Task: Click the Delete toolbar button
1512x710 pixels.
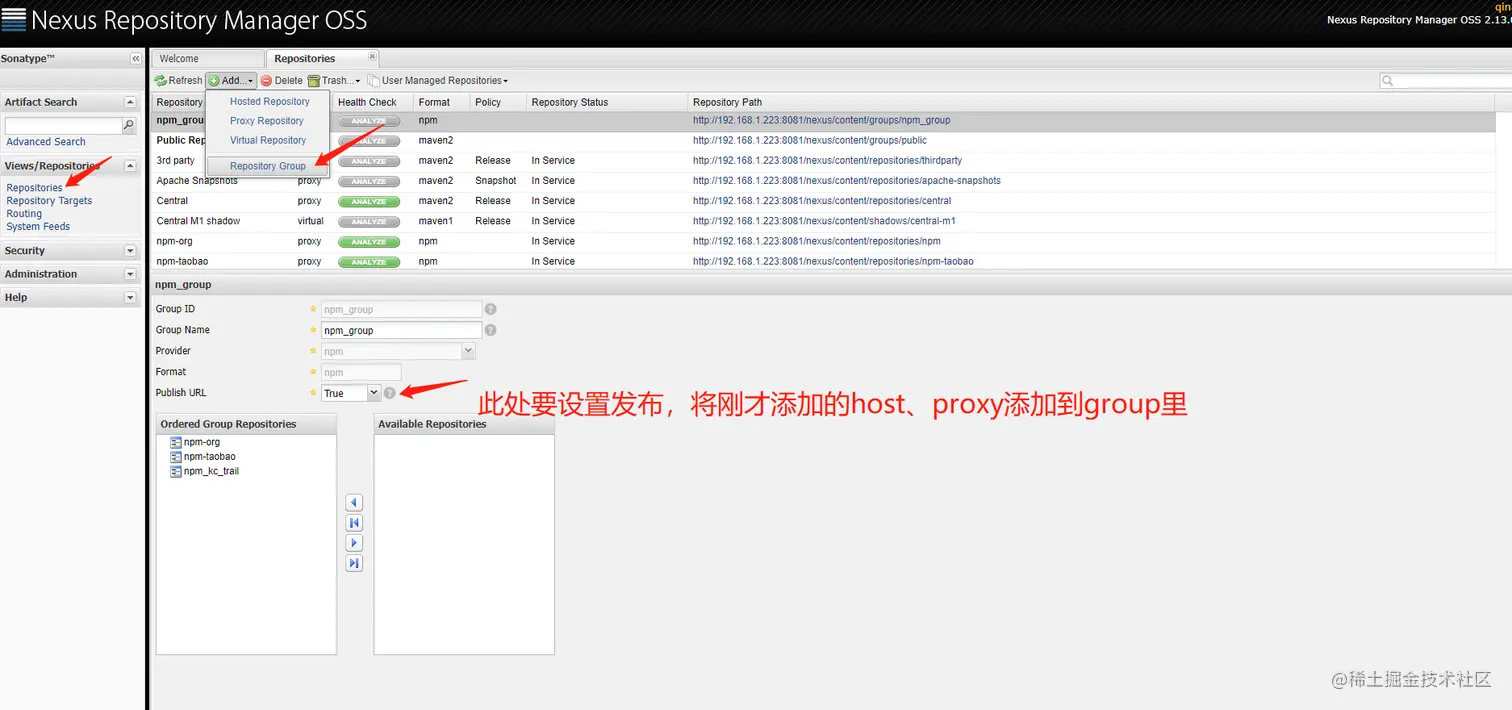Action: click(x=282, y=81)
